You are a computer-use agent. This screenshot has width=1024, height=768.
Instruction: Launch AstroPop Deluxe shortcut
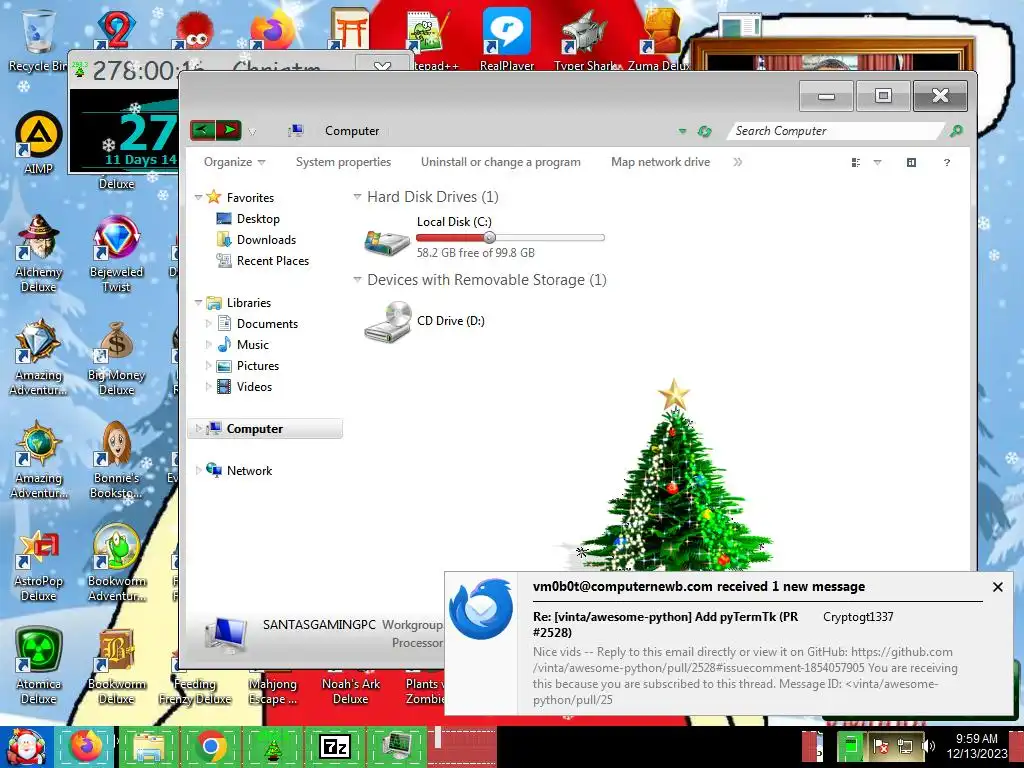(39, 564)
